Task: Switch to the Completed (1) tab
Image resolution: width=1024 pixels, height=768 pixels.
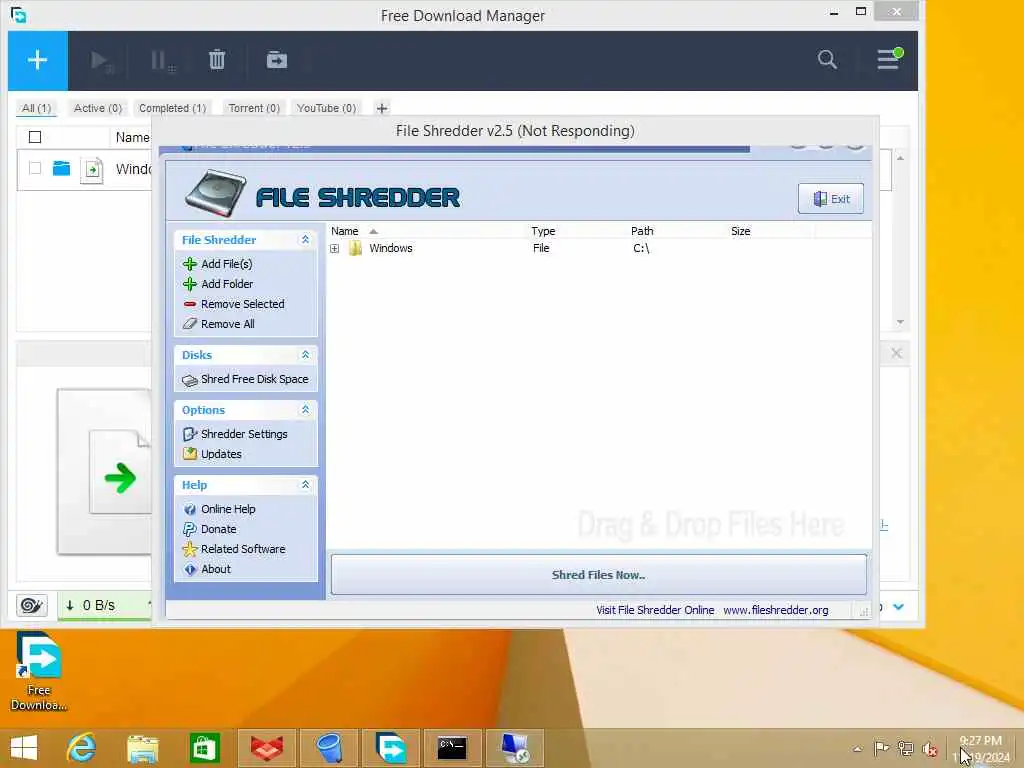Action: pyautogui.click(x=172, y=108)
